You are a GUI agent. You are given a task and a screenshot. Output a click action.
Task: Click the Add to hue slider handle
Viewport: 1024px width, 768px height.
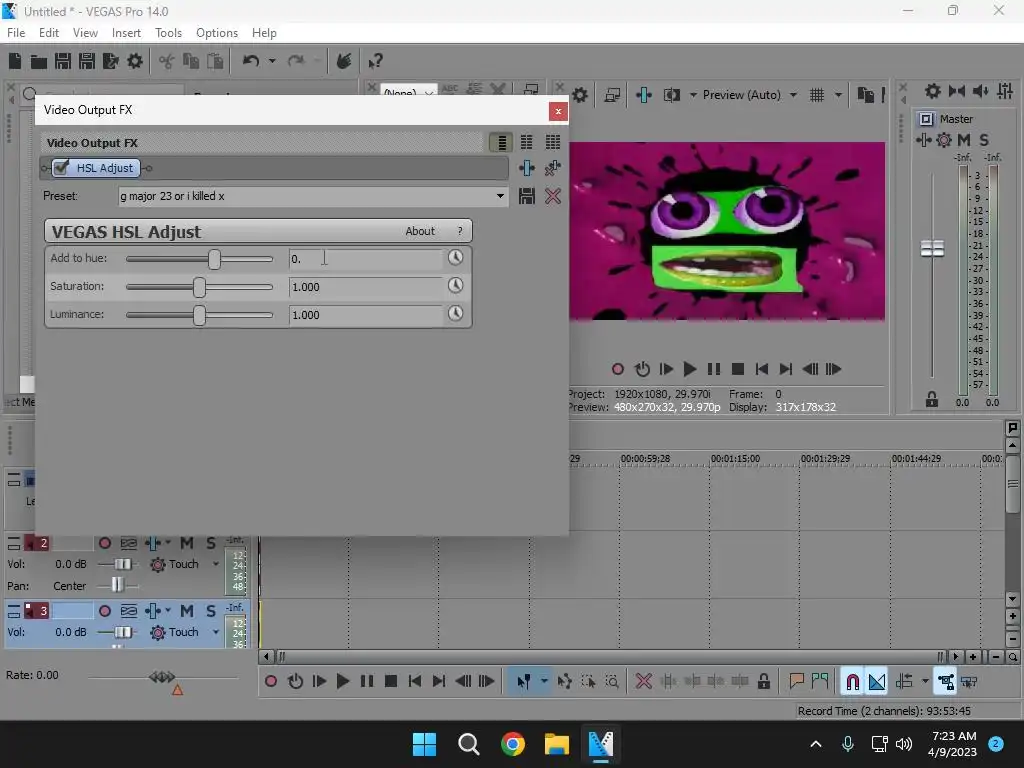click(214, 259)
